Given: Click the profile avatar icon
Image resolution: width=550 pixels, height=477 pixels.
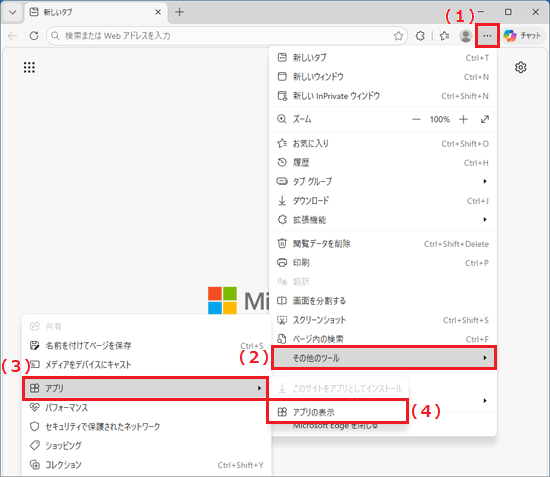Looking at the screenshot, I should (465, 36).
